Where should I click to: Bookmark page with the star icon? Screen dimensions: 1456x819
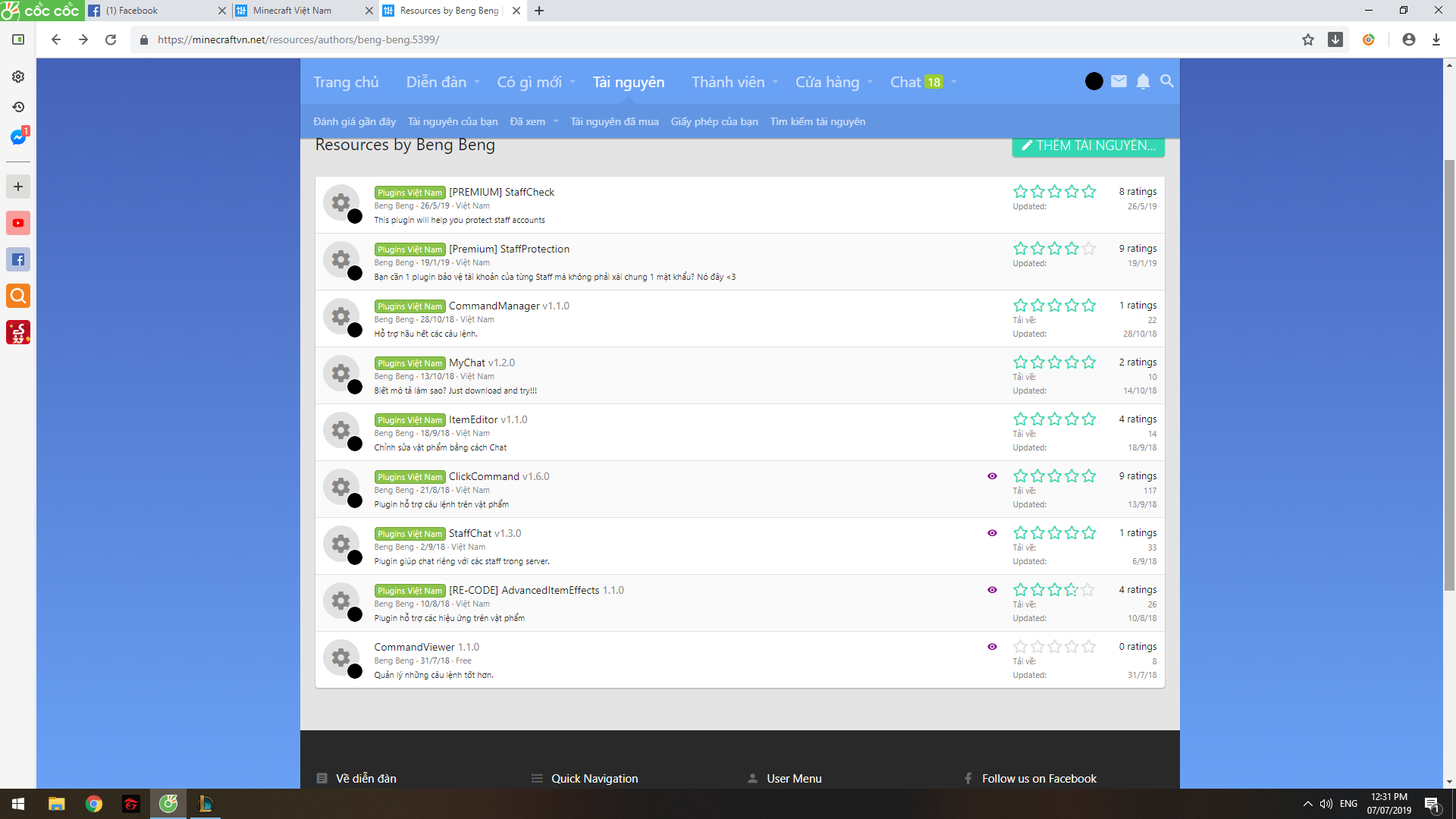click(1308, 39)
